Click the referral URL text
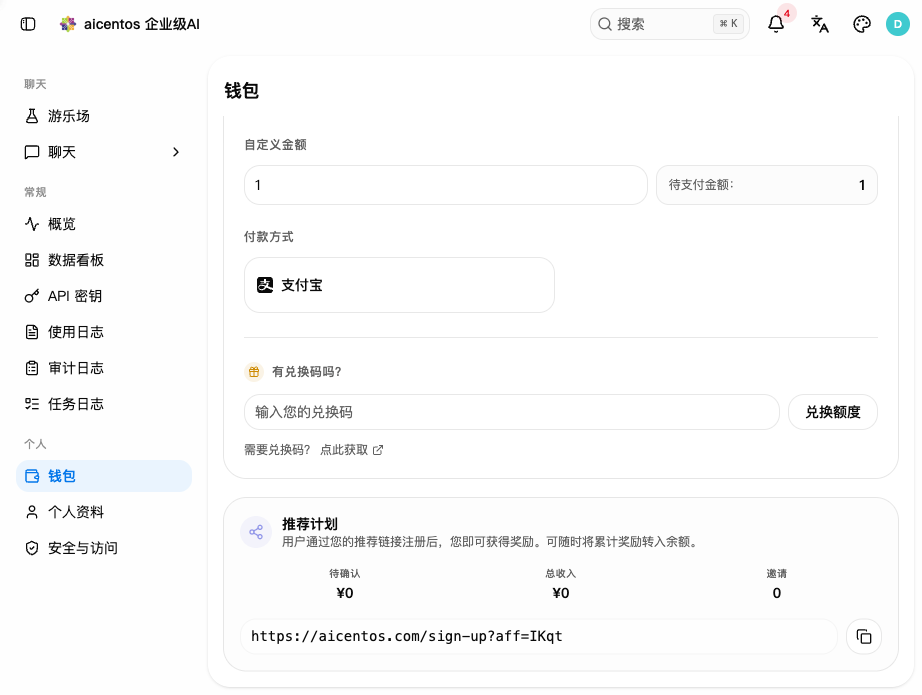Image resolution: width=922 pixels, height=695 pixels. pyautogui.click(x=407, y=636)
